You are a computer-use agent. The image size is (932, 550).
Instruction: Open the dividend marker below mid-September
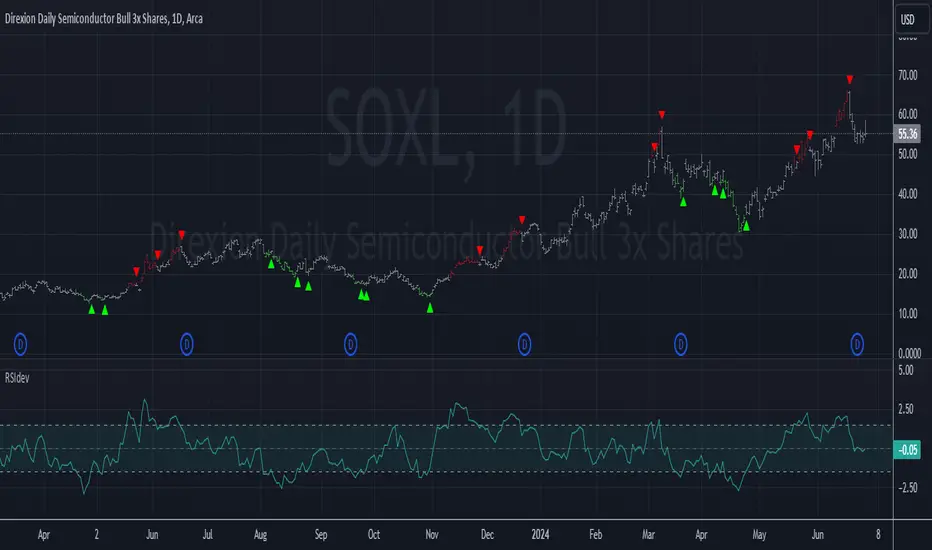pos(351,344)
